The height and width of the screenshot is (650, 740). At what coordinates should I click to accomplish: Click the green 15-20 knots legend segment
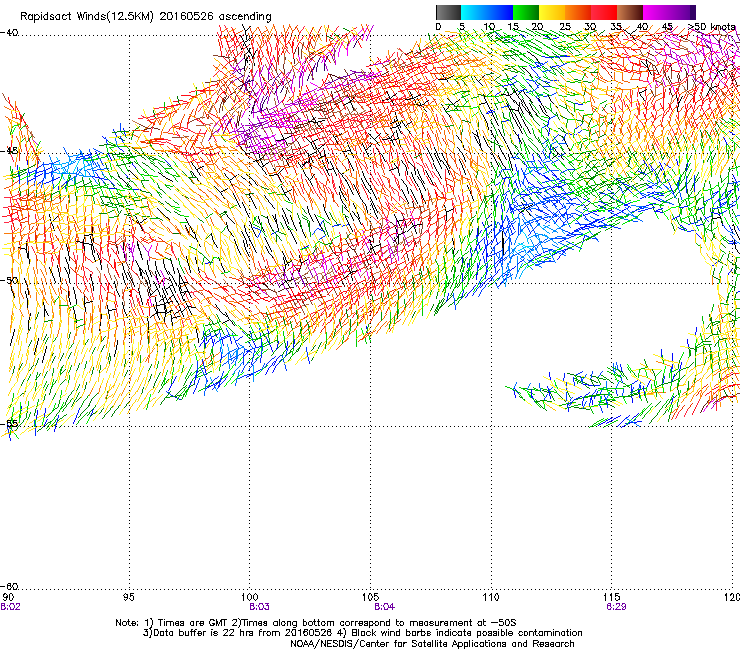pyautogui.click(x=526, y=12)
